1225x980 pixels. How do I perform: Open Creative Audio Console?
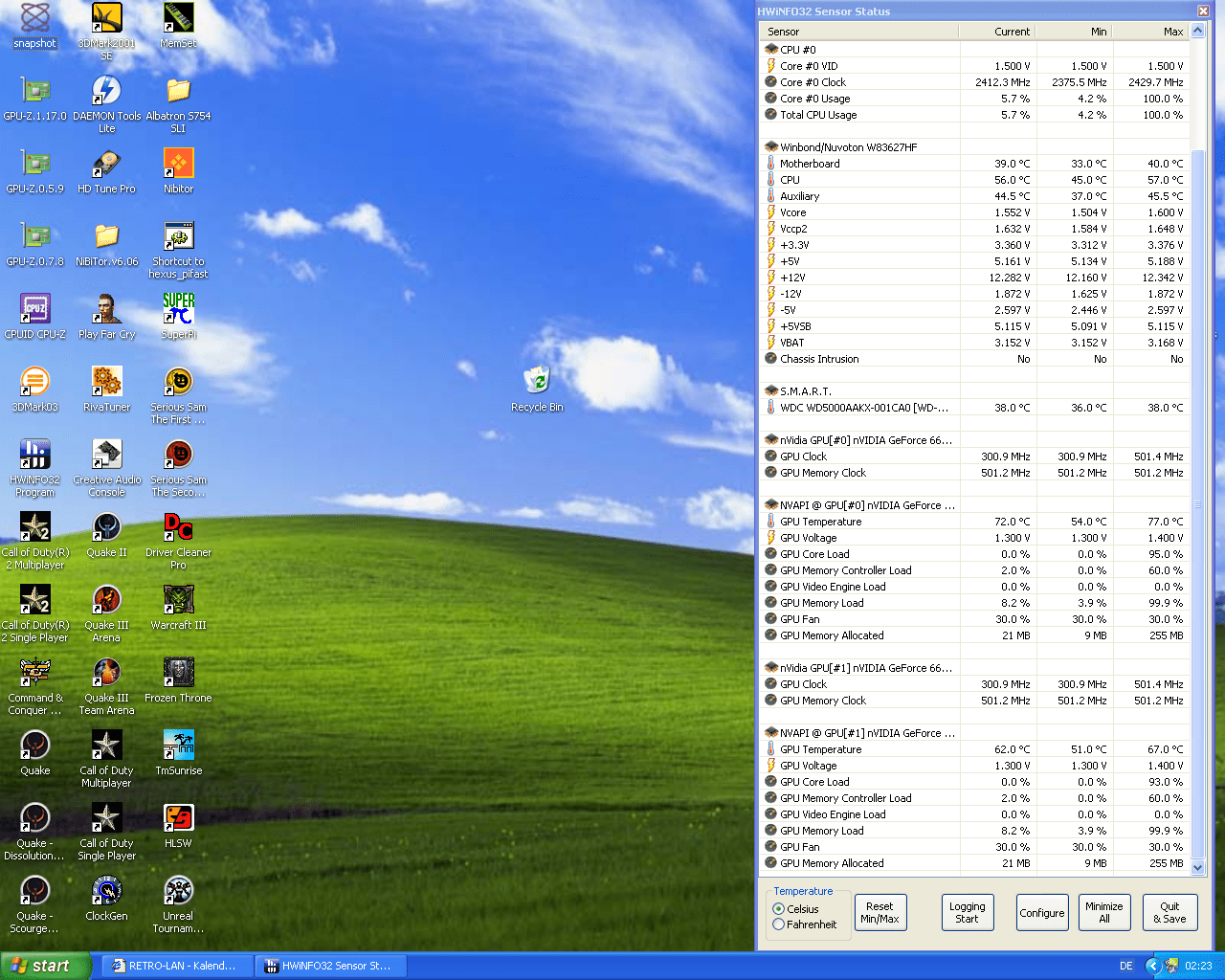(106, 468)
